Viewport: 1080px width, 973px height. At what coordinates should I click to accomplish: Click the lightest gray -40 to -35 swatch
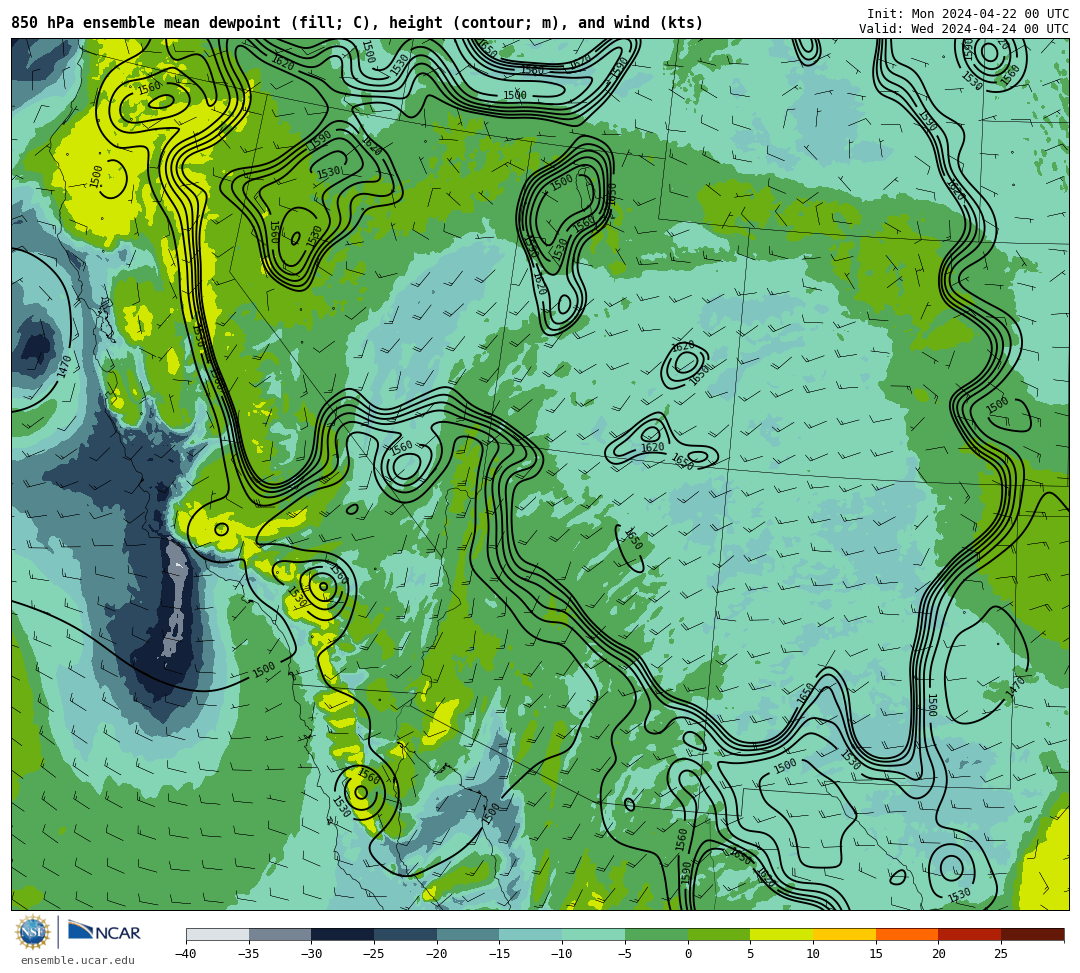click(218, 934)
